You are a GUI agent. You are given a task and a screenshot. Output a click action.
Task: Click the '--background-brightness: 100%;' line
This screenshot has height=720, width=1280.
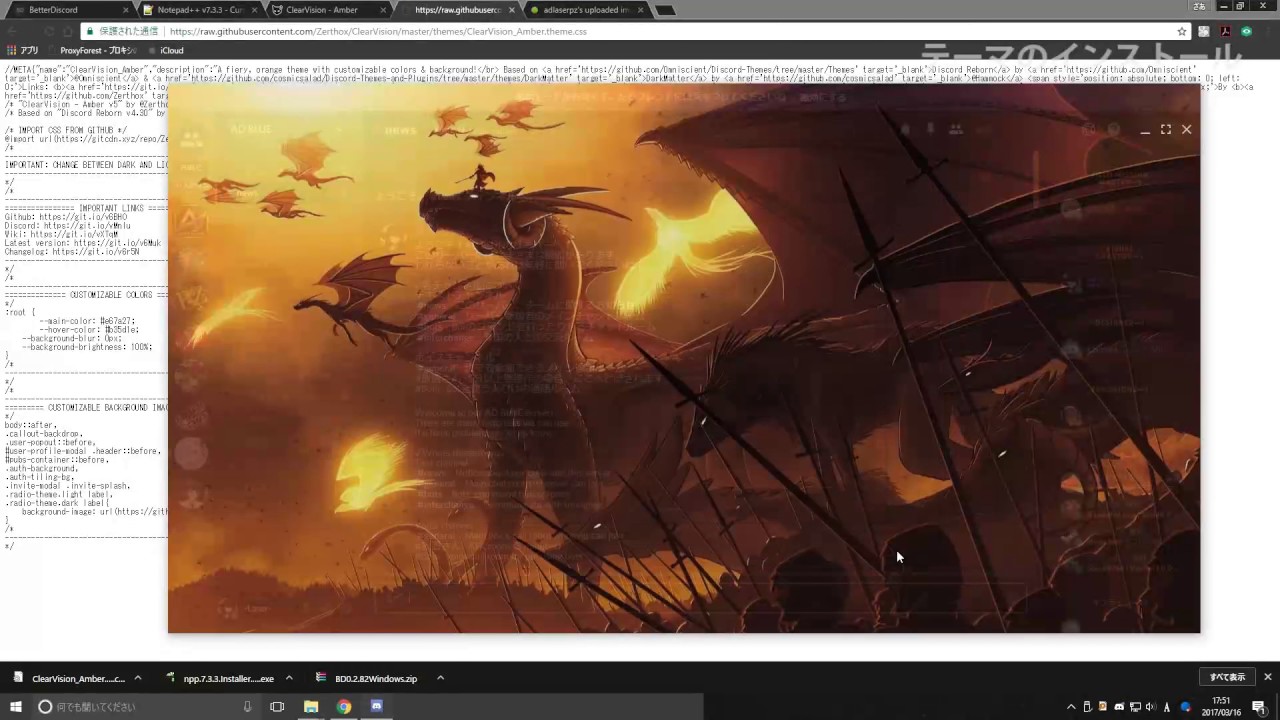click(x=87, y=347)
